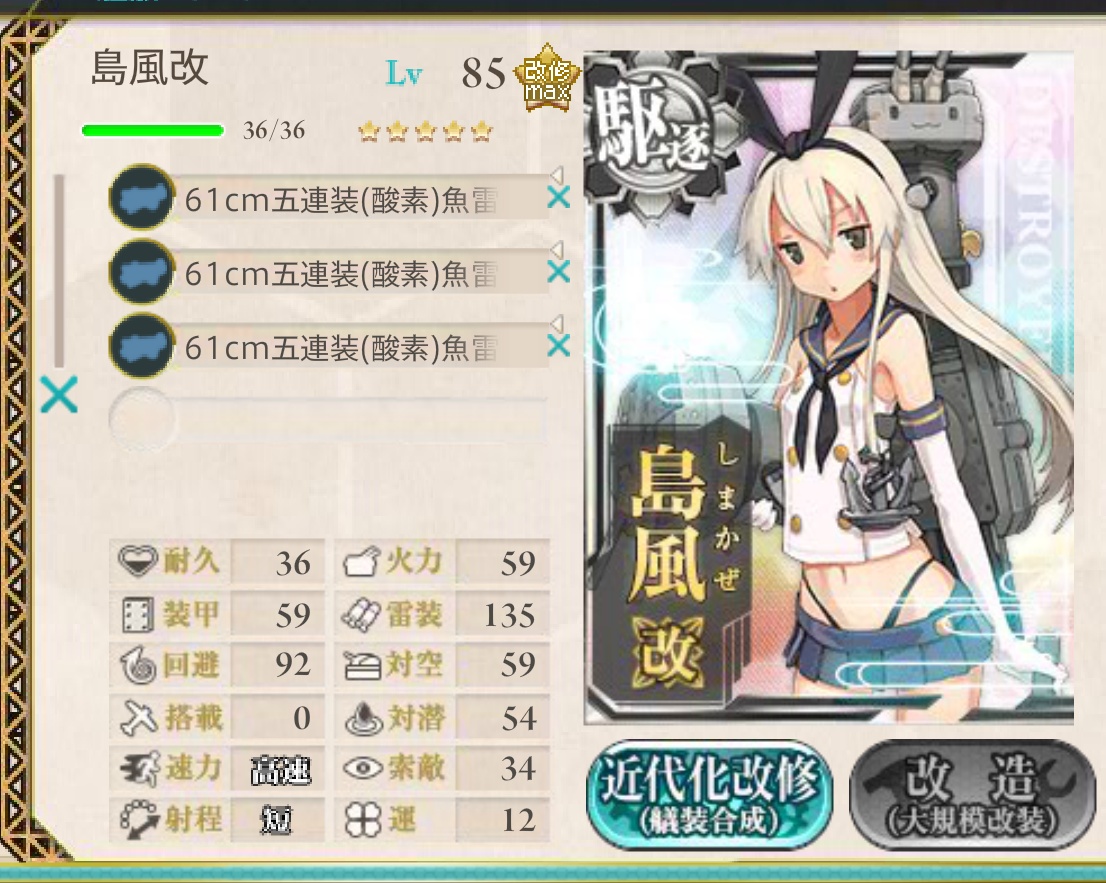Click the second slot's torpedo equipment icon
Viewport: 1106px width, 883px height.
coord(142,272)
